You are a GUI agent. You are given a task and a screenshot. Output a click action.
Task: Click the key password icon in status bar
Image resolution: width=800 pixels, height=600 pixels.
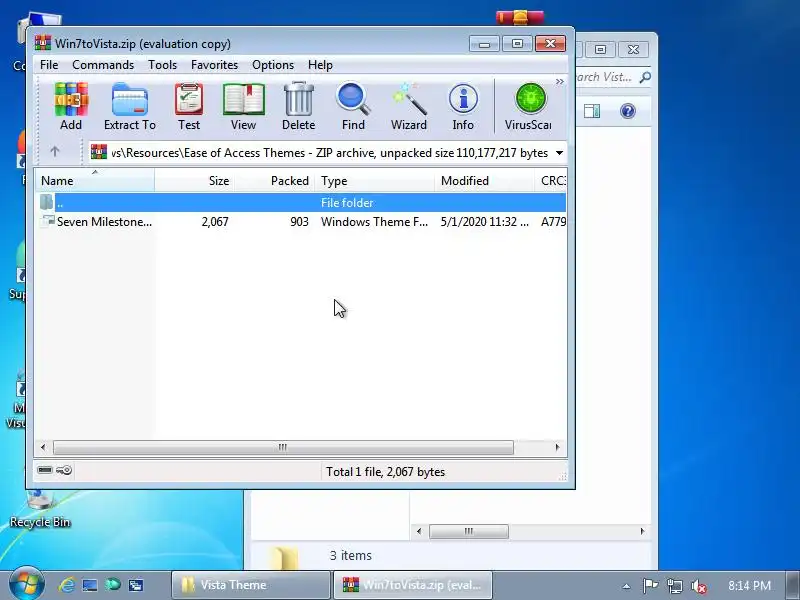pos(64,470)
